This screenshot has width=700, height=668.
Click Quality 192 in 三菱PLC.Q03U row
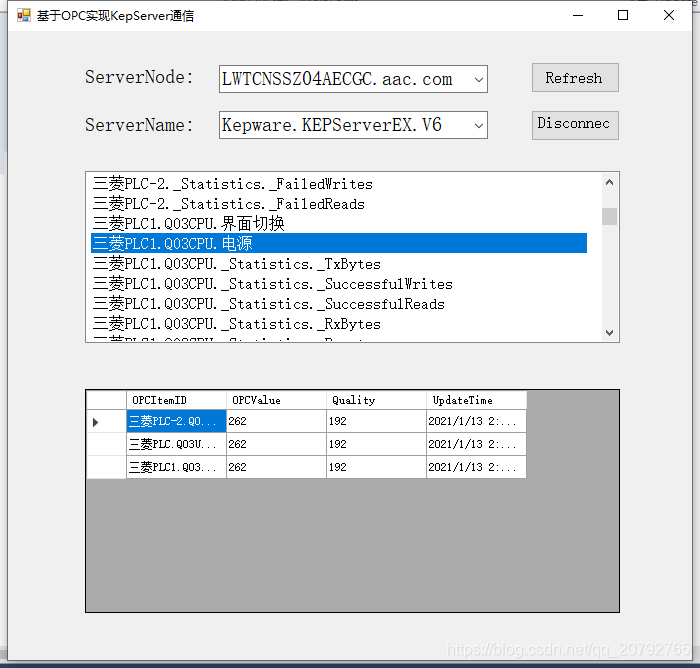pyautogui.click(x=376, y=444)
